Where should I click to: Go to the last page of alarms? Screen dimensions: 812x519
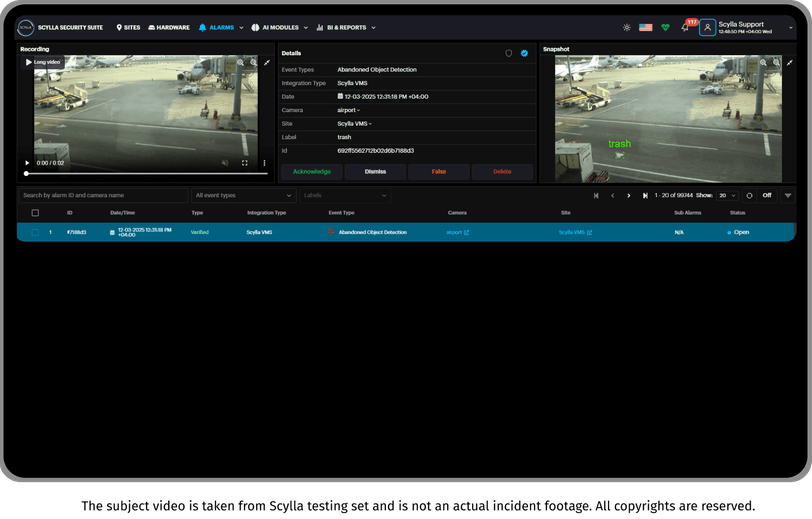pos(645,195)
